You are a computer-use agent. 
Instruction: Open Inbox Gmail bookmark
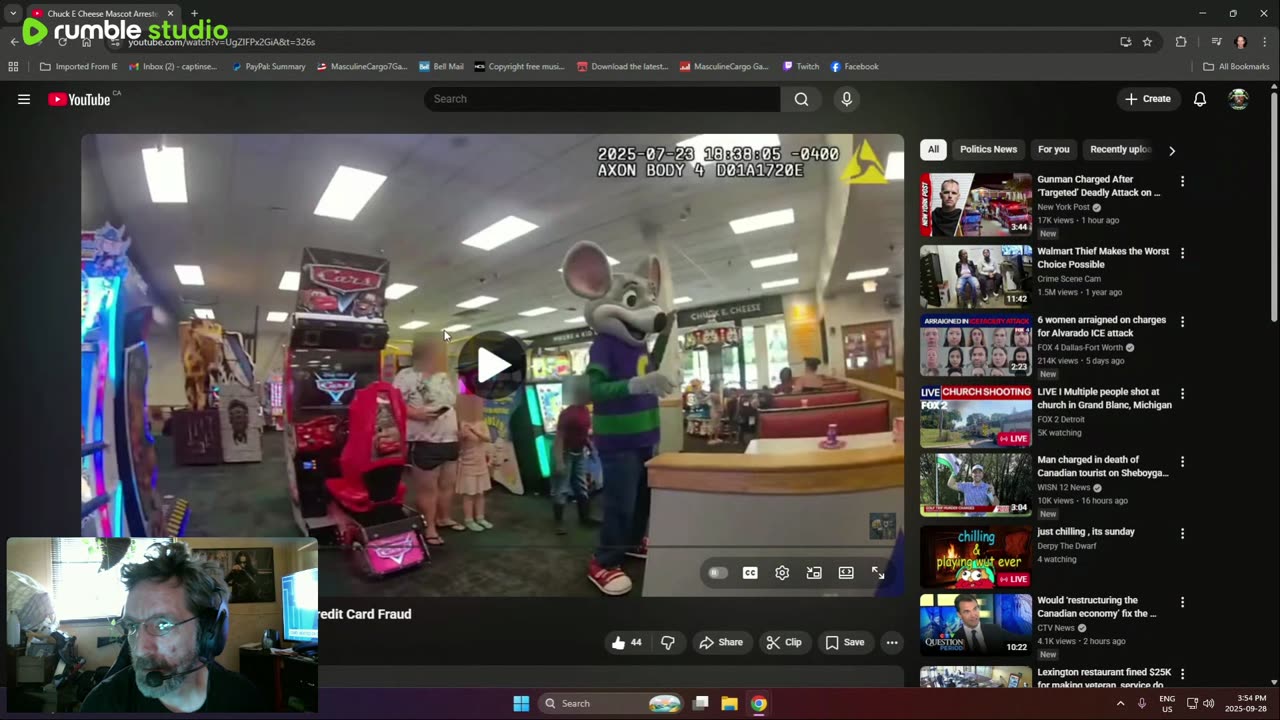coord(173,67)
